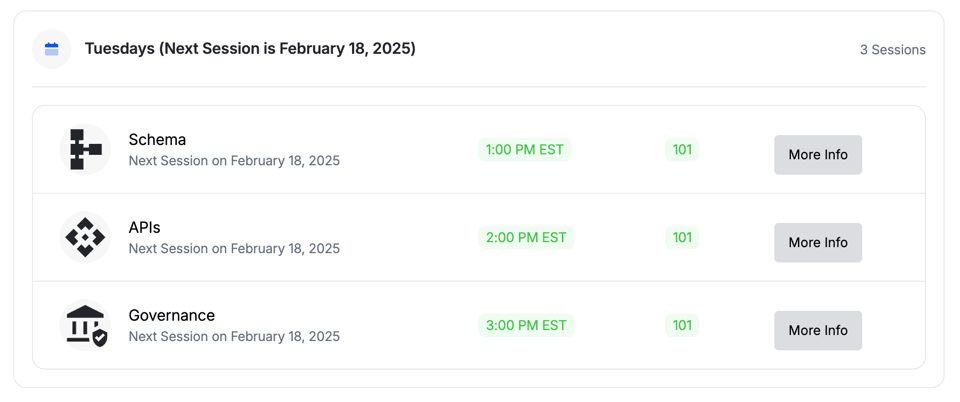Select the 1:00 PM EST time badge

525,150
